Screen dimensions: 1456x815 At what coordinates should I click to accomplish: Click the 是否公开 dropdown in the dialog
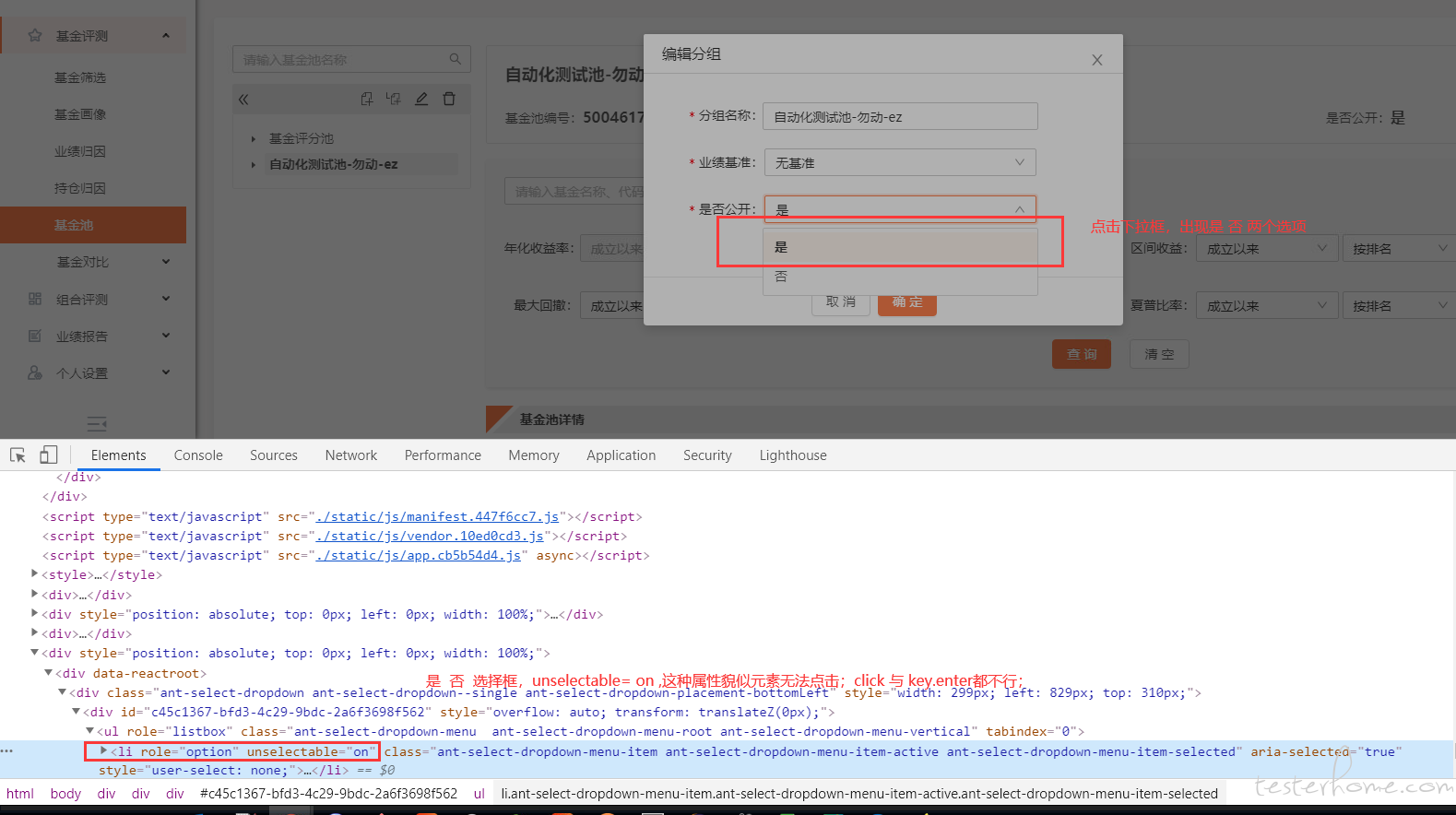click(900, 209)
